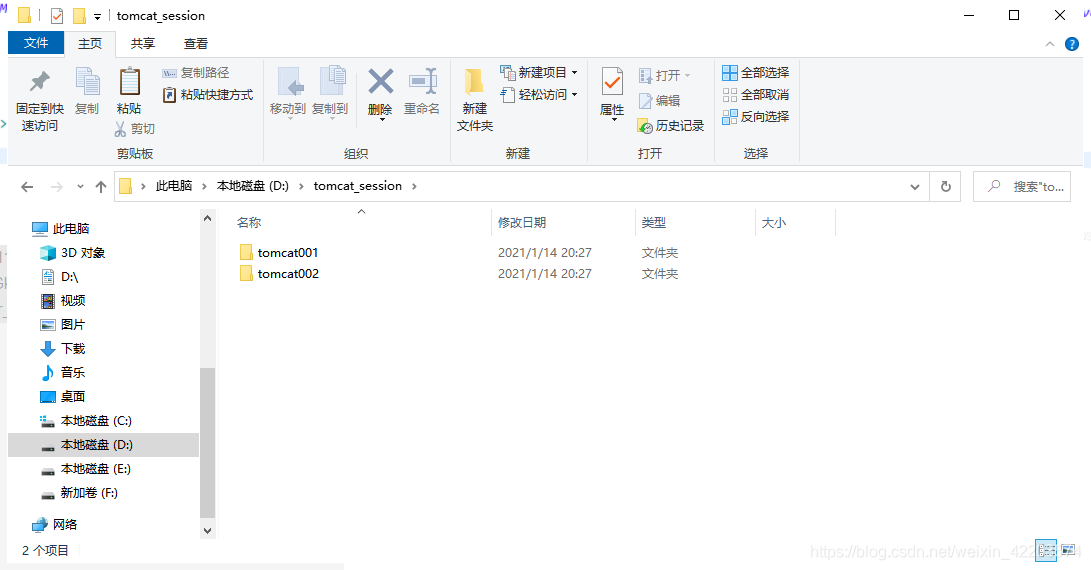Open the Copy to (复制到) menu
Screen dimensions: 1091x570
(x=330, y=93)
